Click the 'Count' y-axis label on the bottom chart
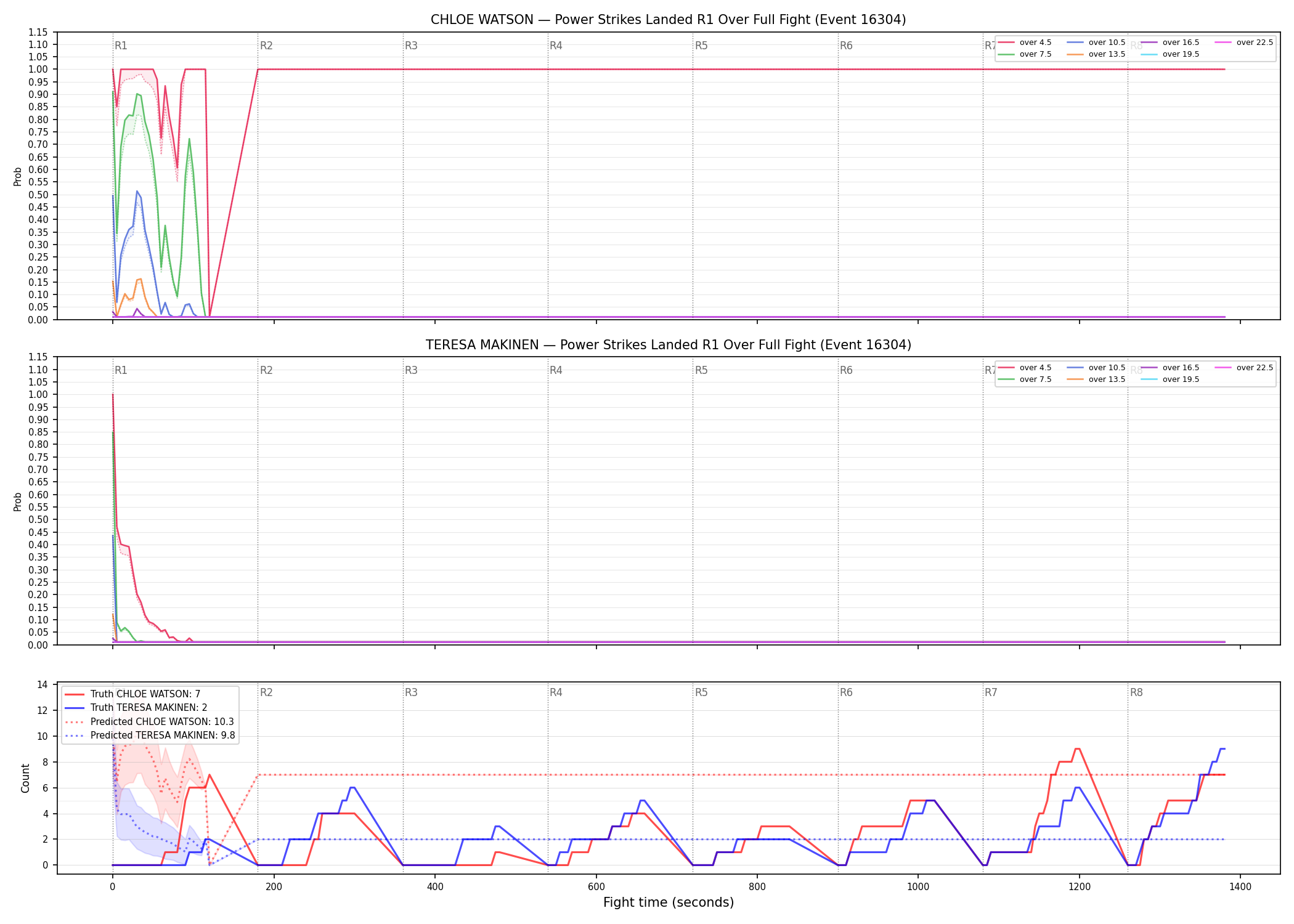 25,778
